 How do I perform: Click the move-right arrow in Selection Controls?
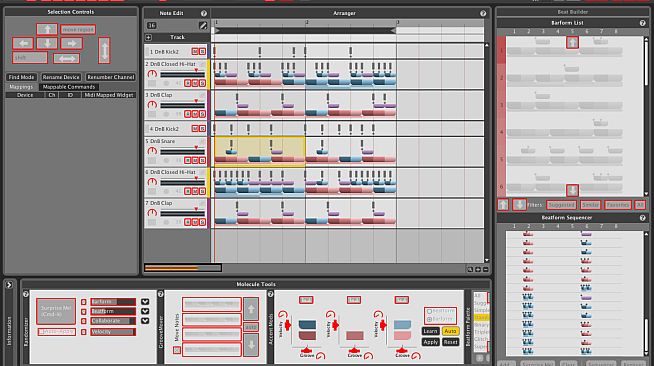click(71, 43)
